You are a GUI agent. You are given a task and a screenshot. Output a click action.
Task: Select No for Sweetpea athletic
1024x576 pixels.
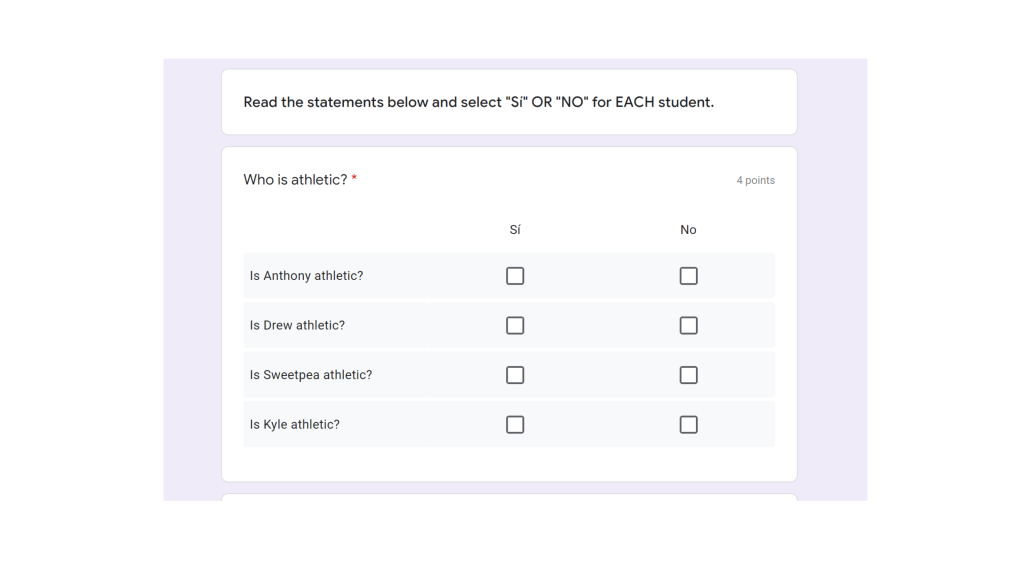[688, 375]
